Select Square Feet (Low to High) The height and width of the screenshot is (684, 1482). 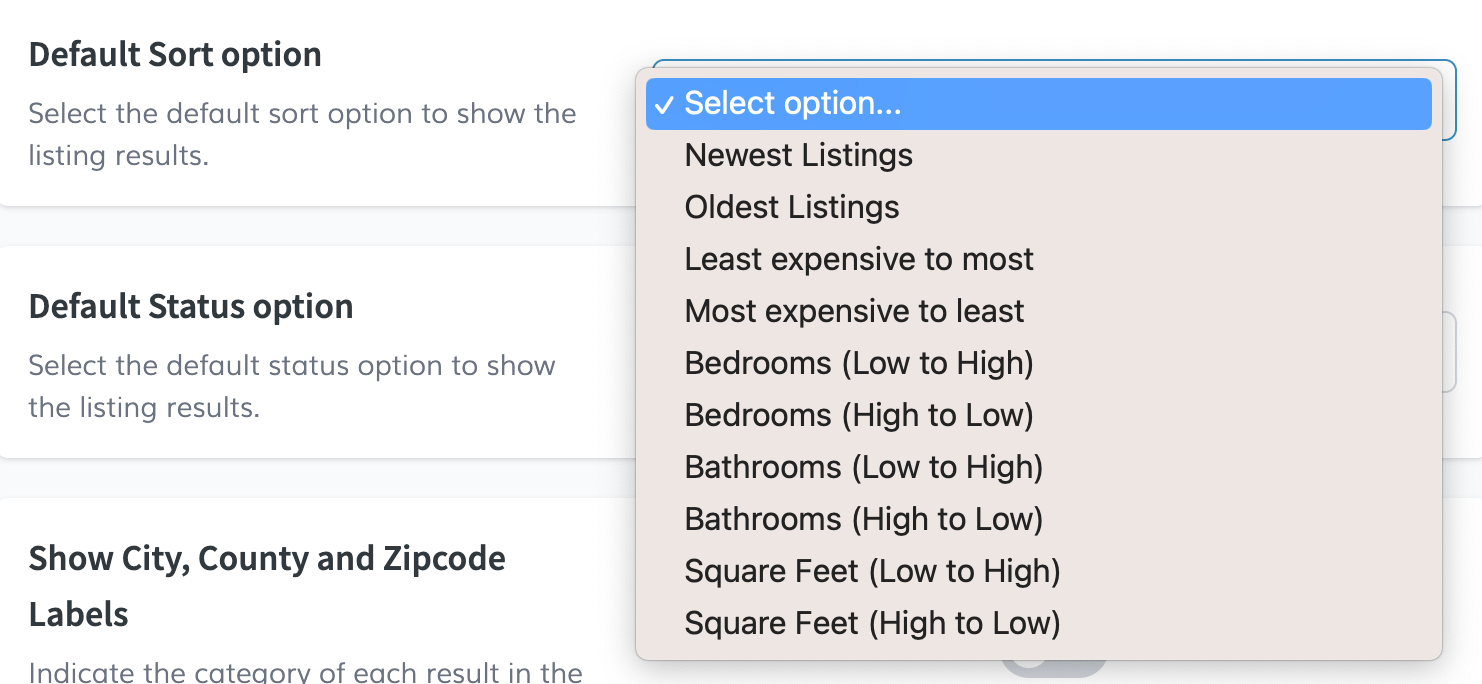pos(872,572)
